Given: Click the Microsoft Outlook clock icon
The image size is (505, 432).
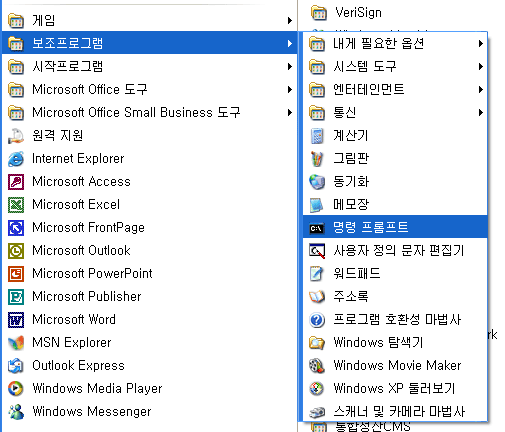Looking at the screenshot, I should (x=16, y=251).
